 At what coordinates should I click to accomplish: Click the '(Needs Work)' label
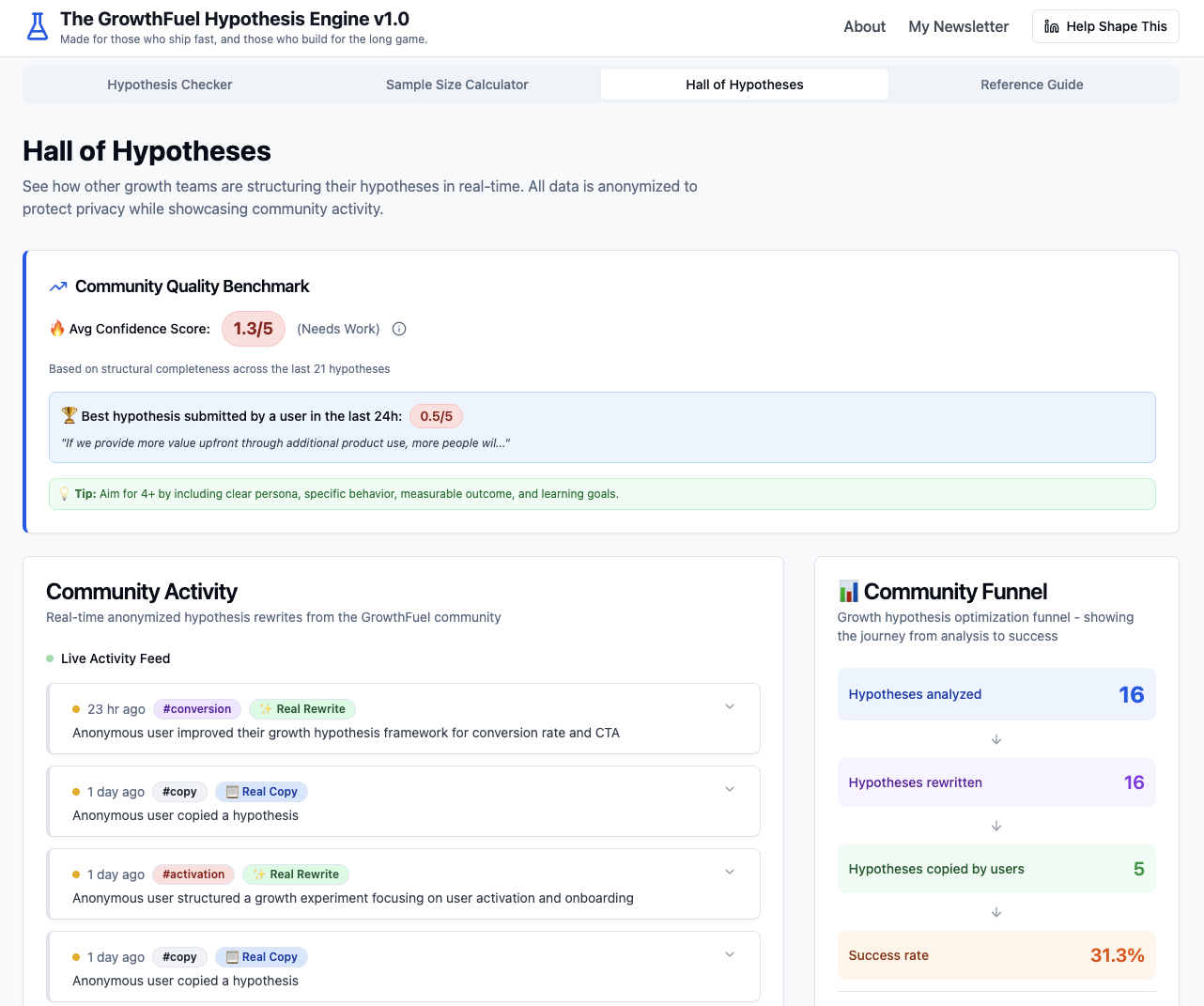point(338,329)
